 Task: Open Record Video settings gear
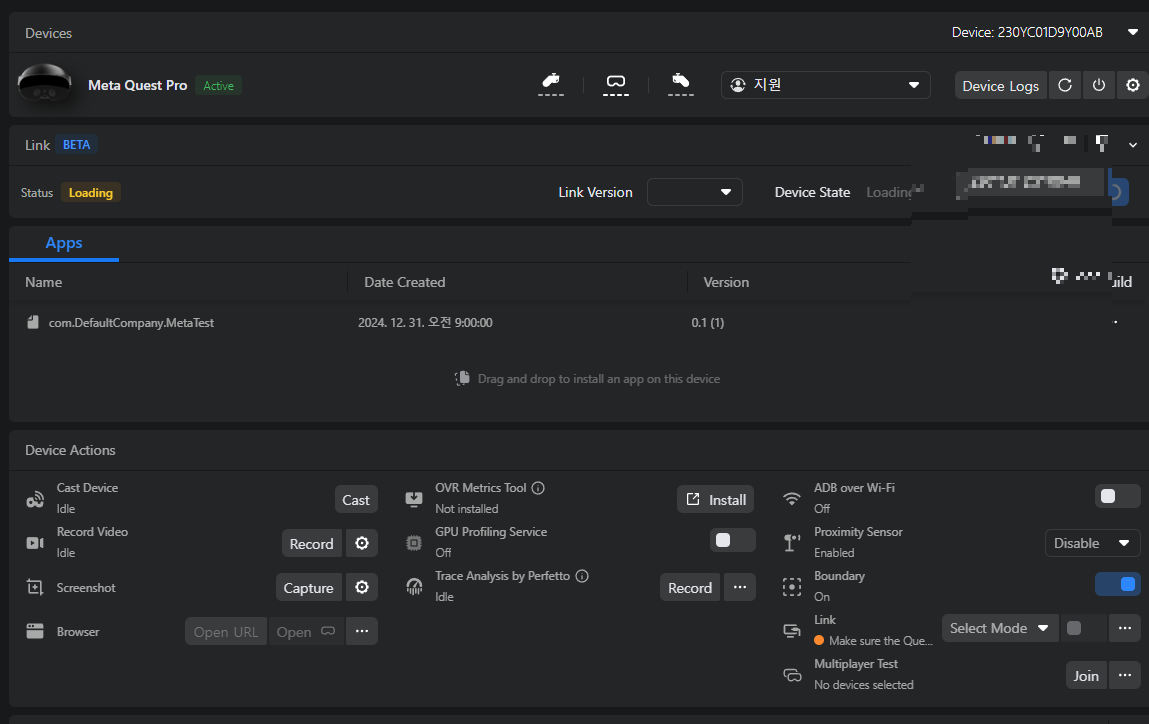point(362,543)
